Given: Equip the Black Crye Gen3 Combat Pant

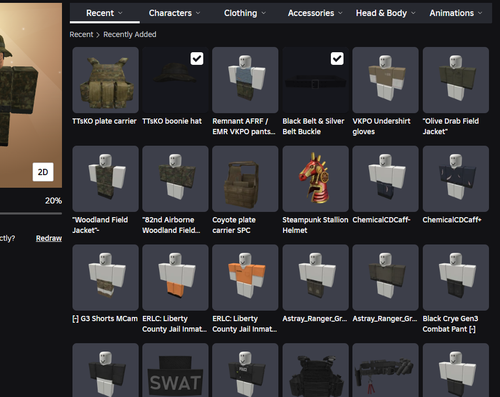Looking at the screenshot, I should [456, 277].
